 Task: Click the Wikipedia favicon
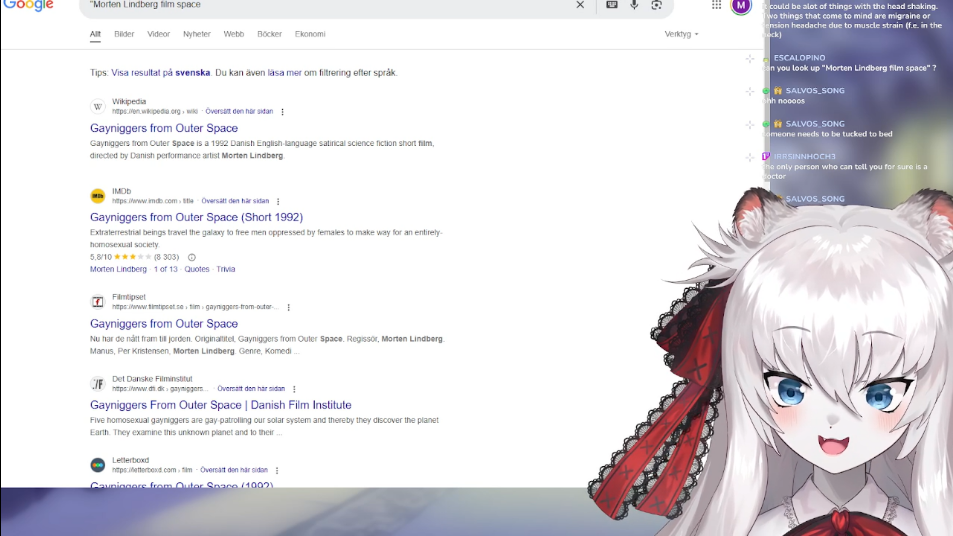pos(98,107)
